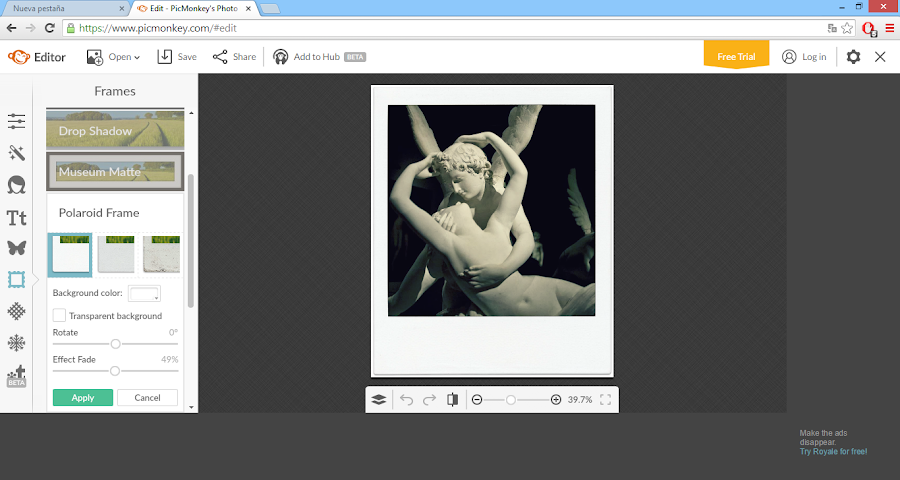This screenshot has height=480, width=900.
Task: Close the editor with X icon
Action: (x=880, y=56)
